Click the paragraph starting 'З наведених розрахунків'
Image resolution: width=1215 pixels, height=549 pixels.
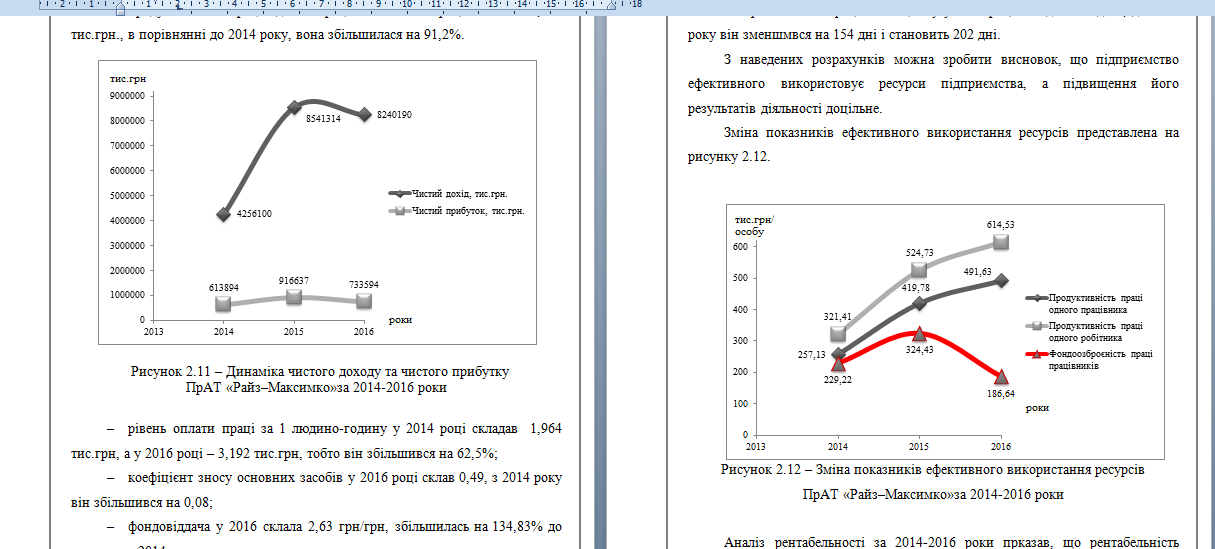tap(934, 84)
